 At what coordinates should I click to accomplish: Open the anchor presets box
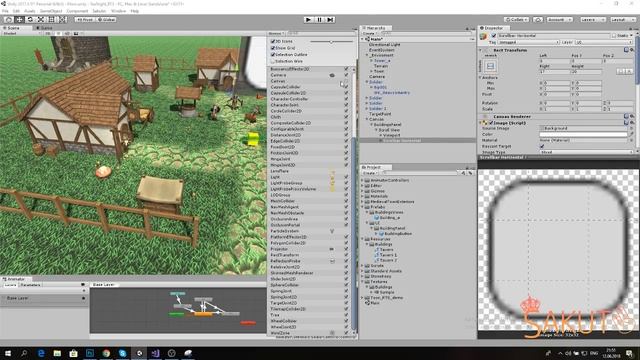[x=490, y=66]
